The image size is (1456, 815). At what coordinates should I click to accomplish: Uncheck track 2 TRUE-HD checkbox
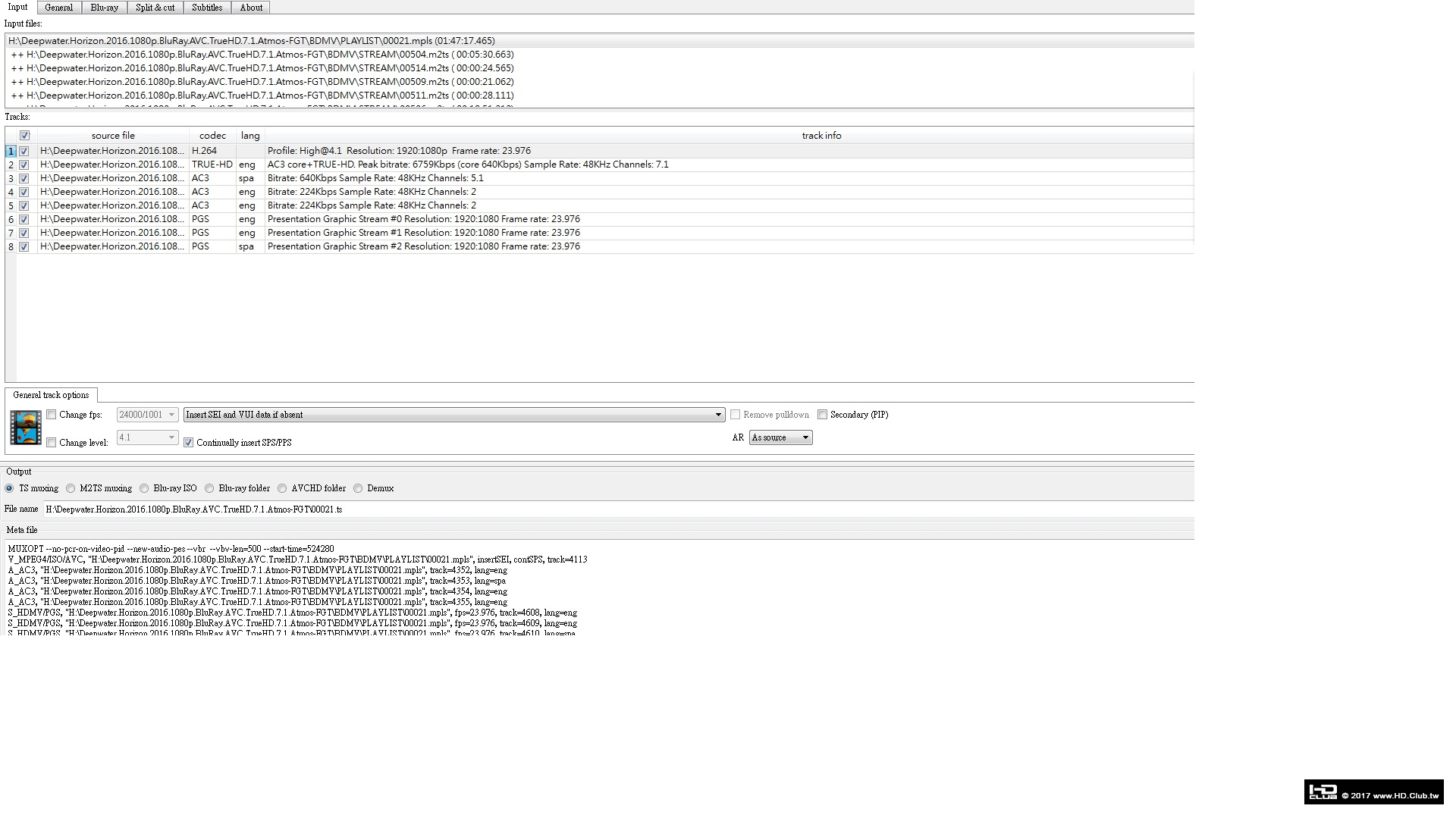[x=24, y=165]
